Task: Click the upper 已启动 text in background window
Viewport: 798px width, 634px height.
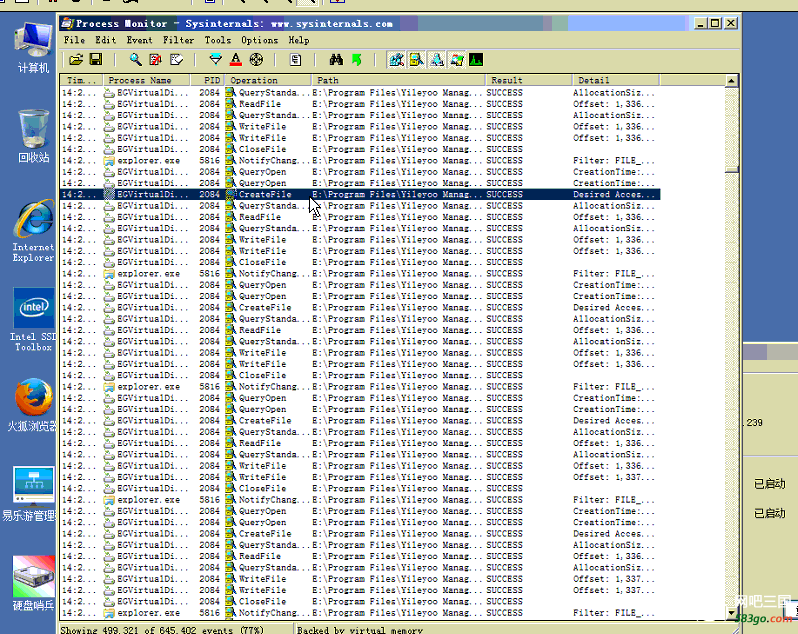Action: pyautogui.click(x=770, y=483)
